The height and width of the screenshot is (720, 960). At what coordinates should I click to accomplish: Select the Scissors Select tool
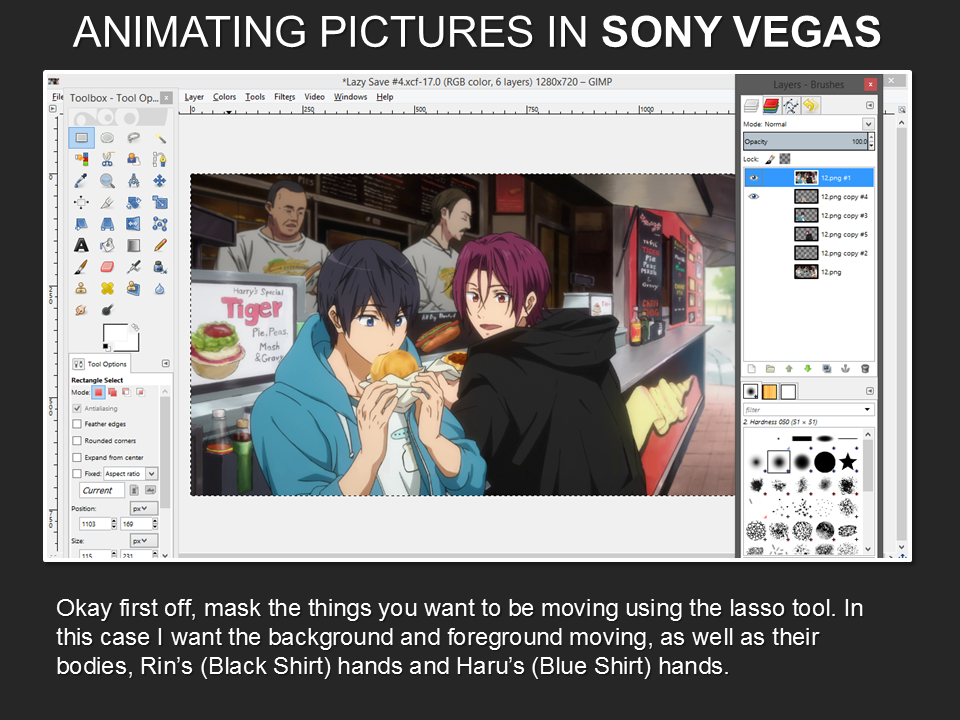click(107, 159)
